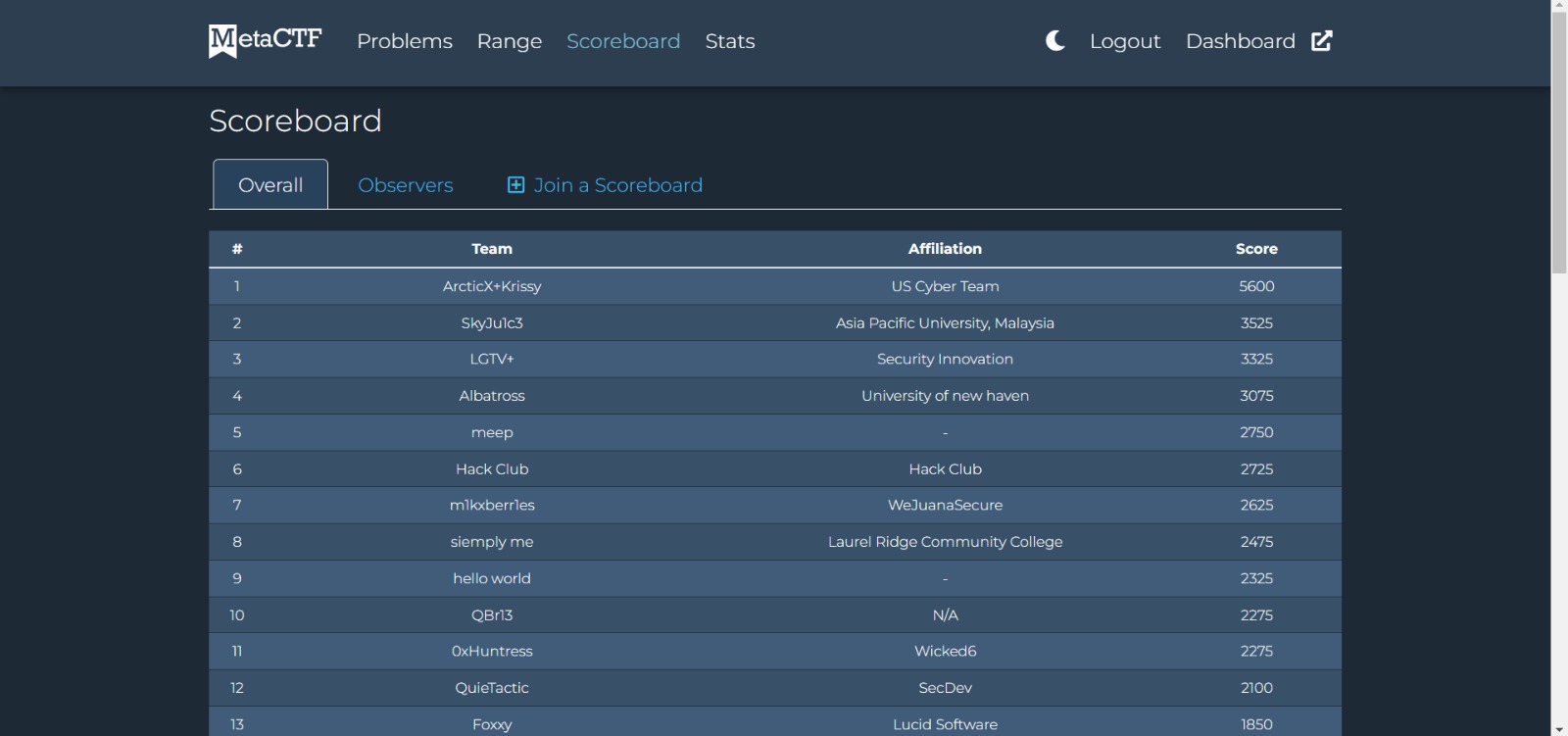
Task: Click score 2275 for QBr13
Action: [x=1256, y=615]
